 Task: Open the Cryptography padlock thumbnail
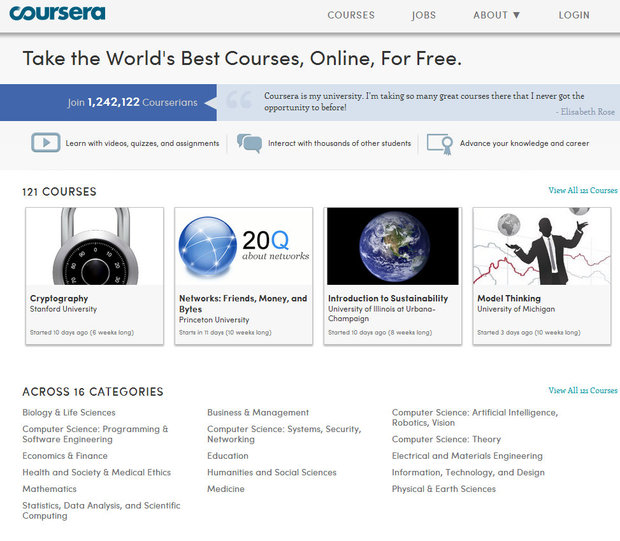[94, 246]
